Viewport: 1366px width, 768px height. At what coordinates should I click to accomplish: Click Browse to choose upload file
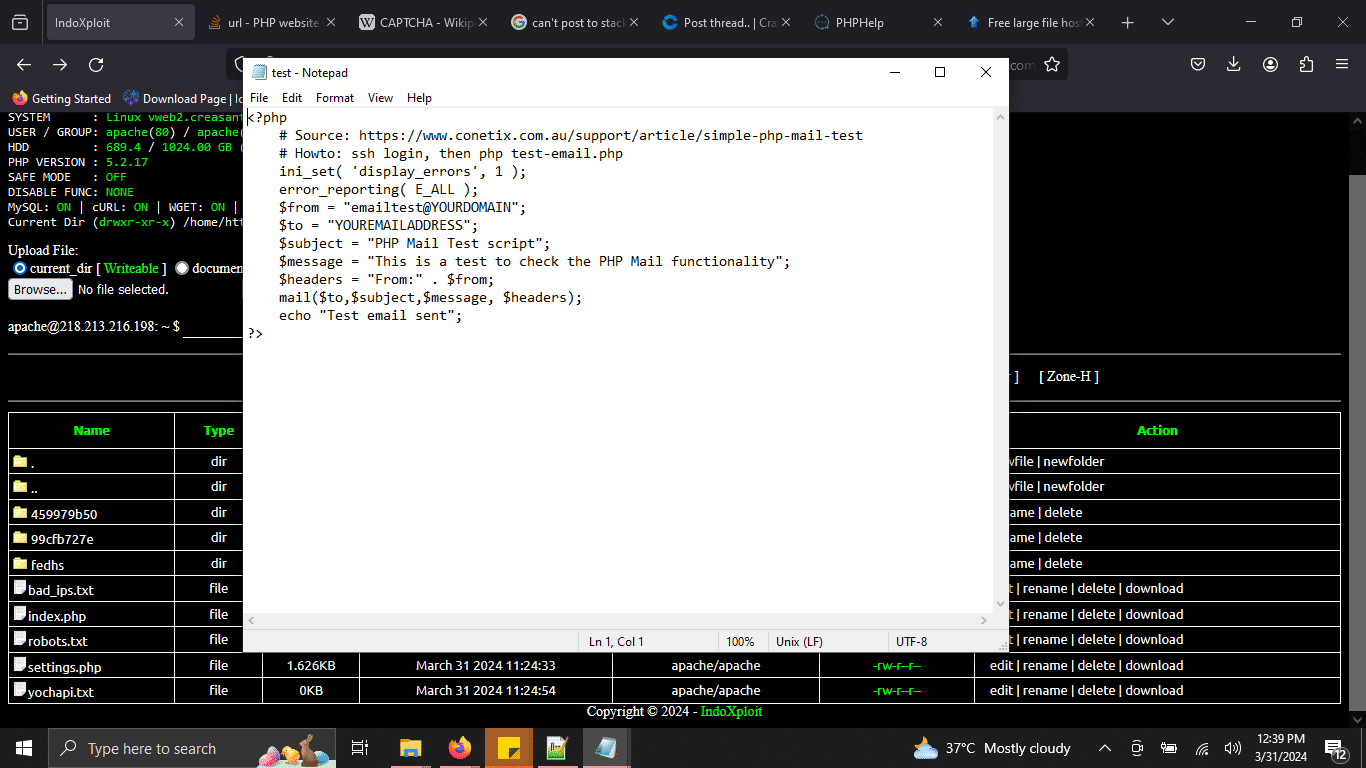click(x=39, y=289)
